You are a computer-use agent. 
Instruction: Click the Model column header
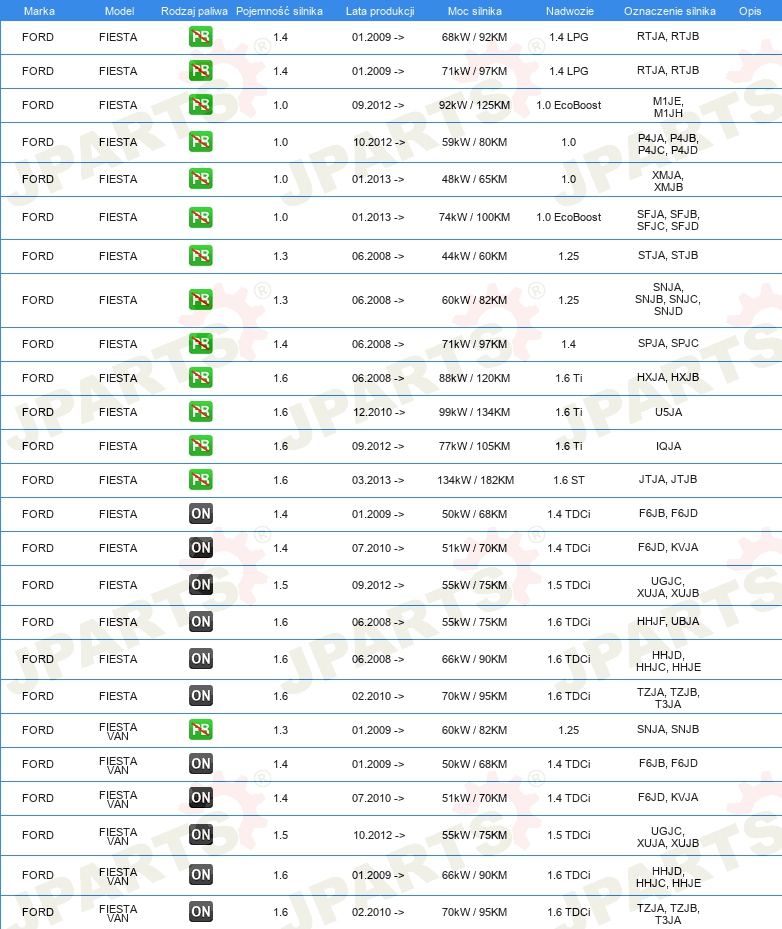[x=119, y=11]
